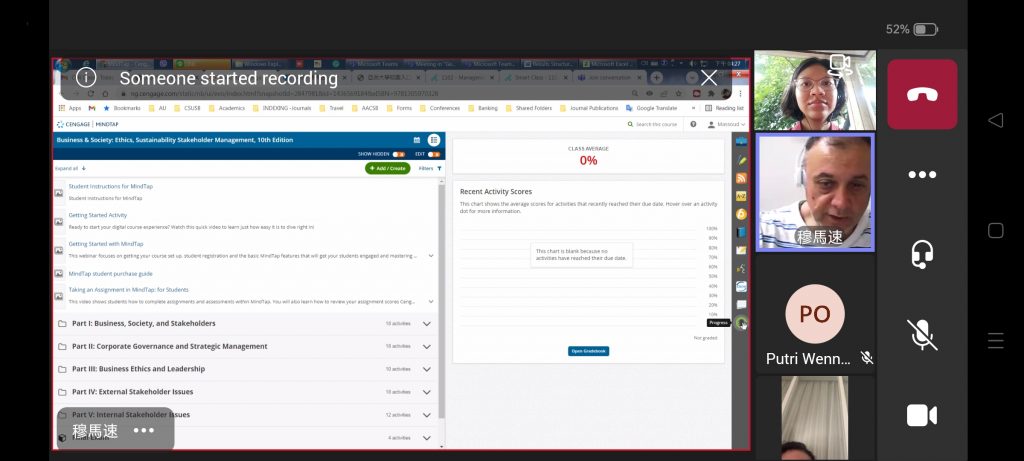The image size is (1024, 461).
Task: Click Expand all above the activity list
Action: point(70,168)
